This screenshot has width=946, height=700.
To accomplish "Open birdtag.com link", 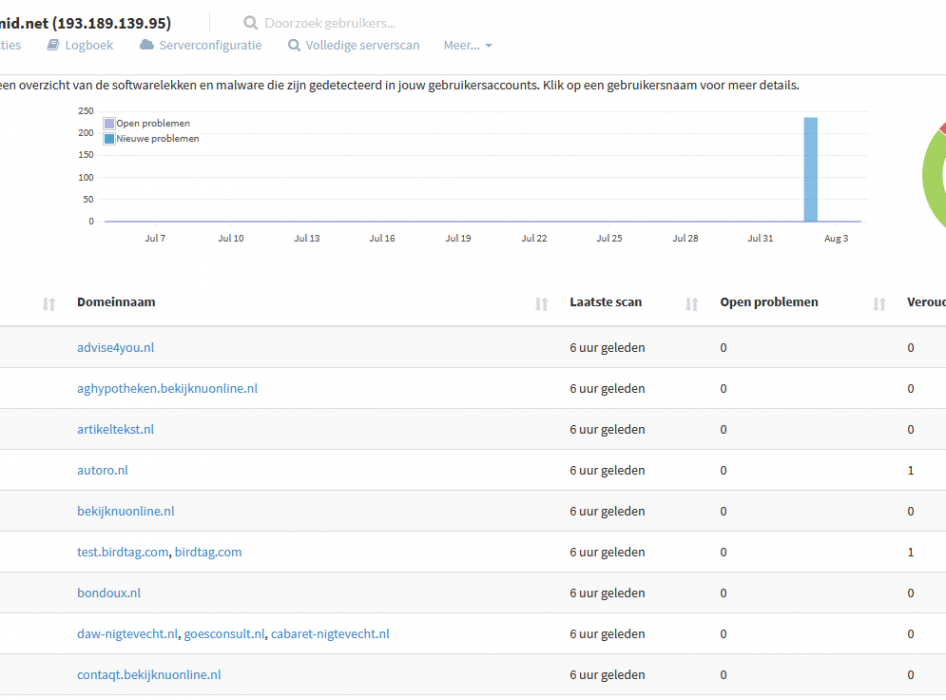I will [x=208, y=552].
